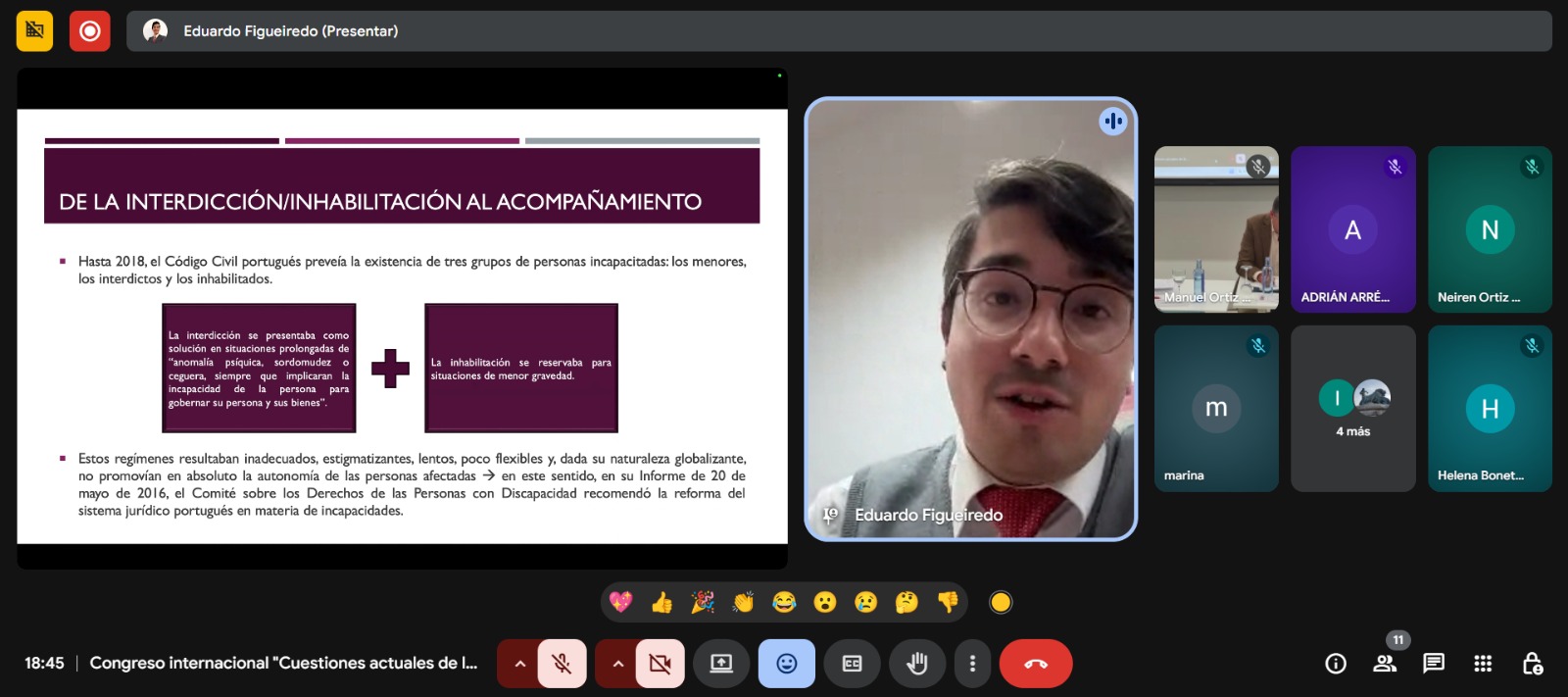Change emoji skin tone yellow swatch
This screenshot has width=1568, height=697.
coord(1000,602)
